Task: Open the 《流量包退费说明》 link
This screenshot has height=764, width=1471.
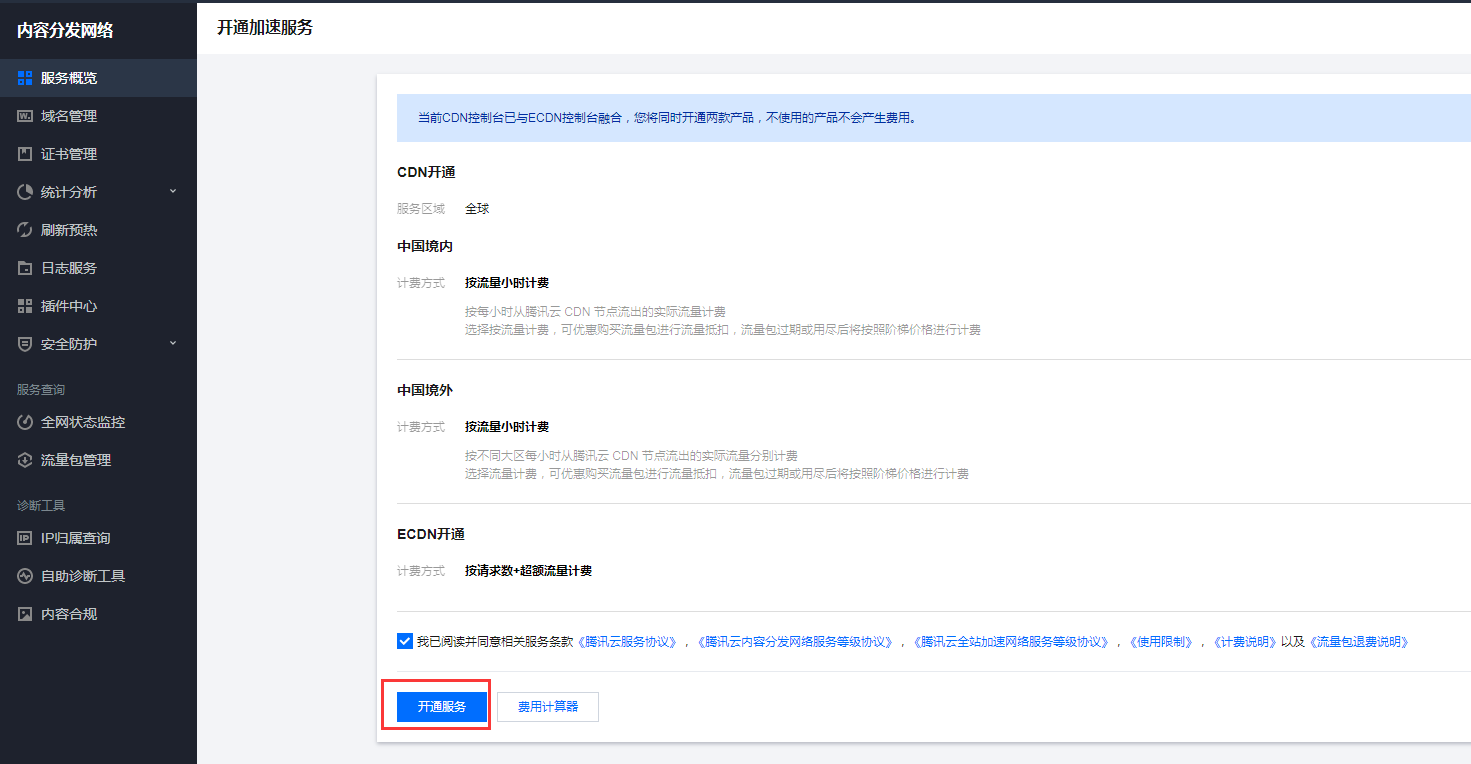Action: pos(1359,642)
